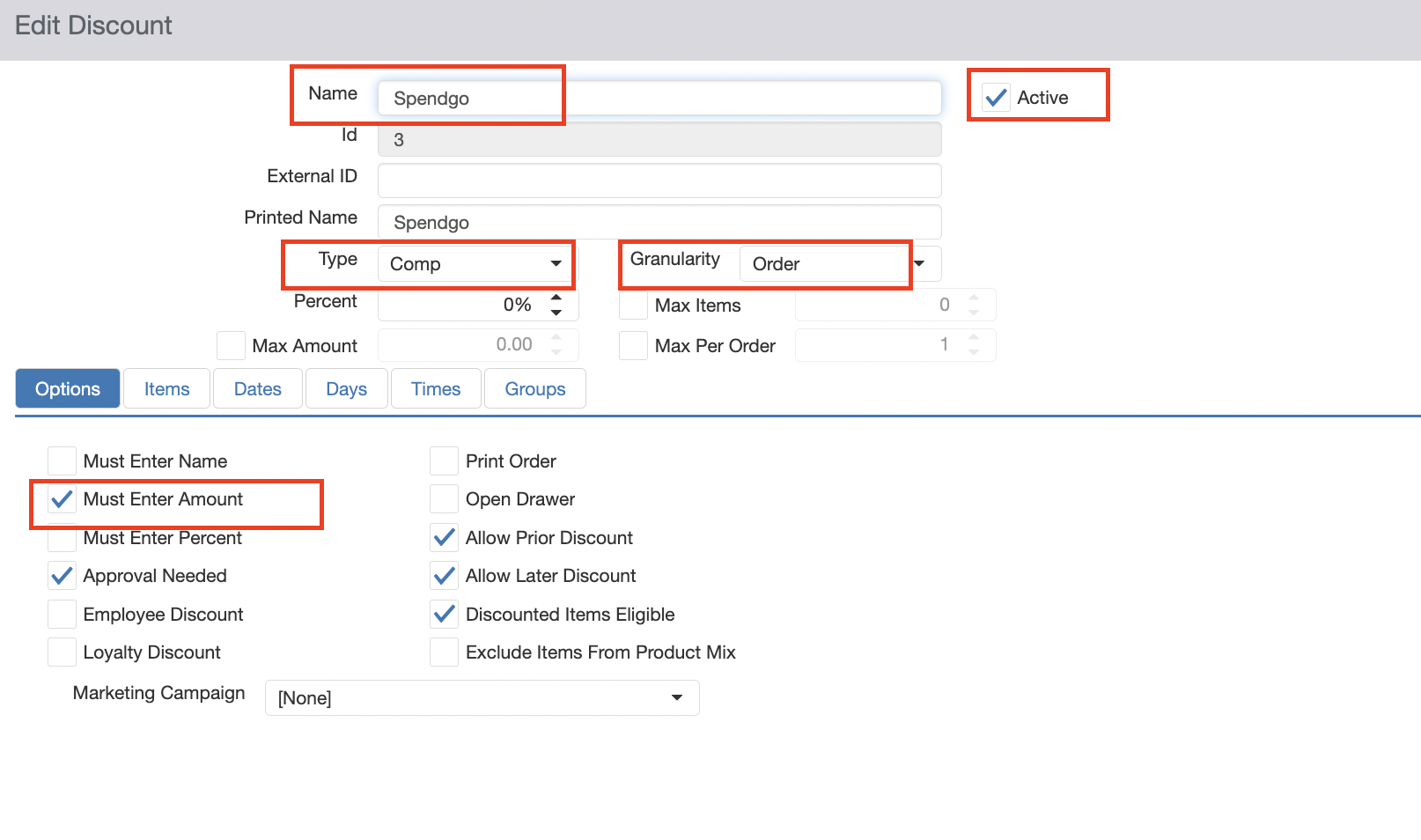Click the Printed Name text field
The image size is (1421, 840).
[x=659, y=222]
